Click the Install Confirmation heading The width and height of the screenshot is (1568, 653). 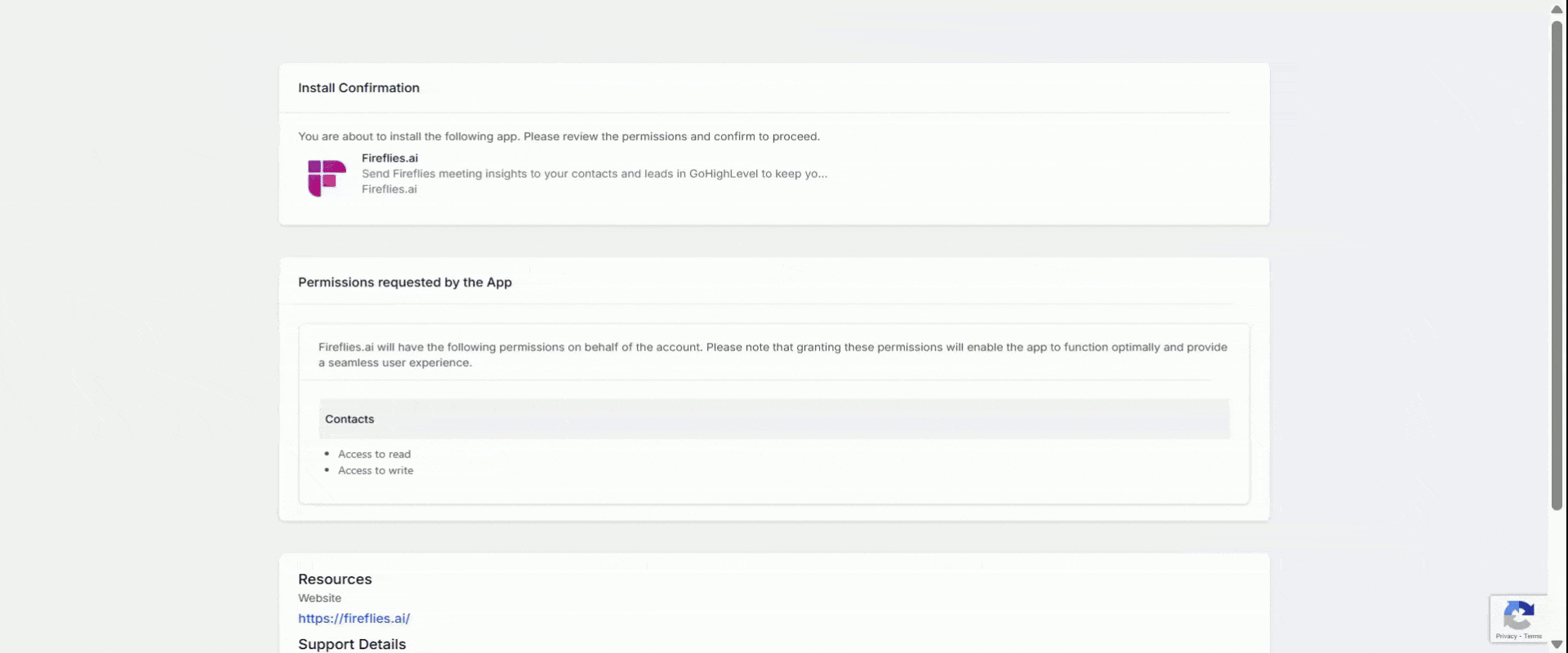(x=359, y=88)
